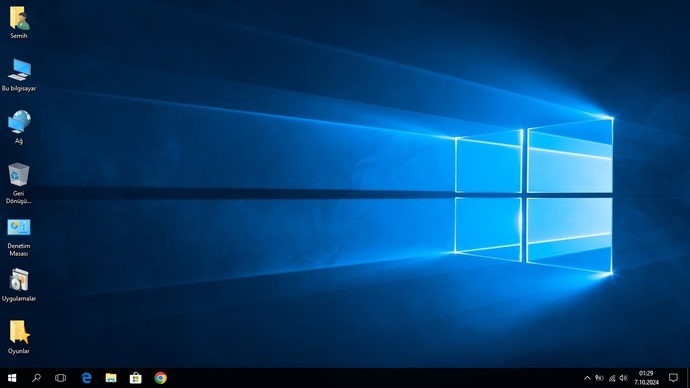Open the Wi-Fi network tray icon
This screenshot has width=690, height=388.
[x=612, y=378]
